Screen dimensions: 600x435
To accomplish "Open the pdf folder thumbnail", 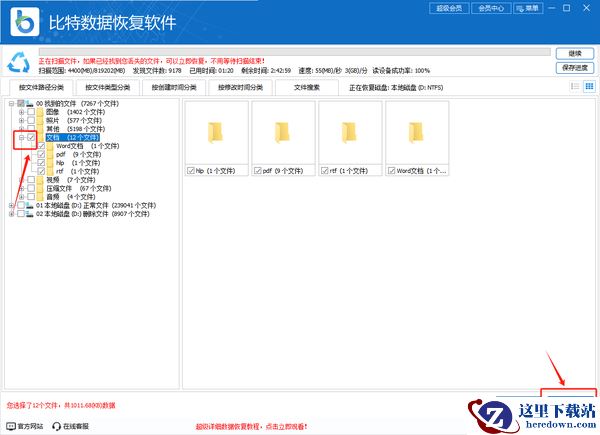I will (284, 133).
